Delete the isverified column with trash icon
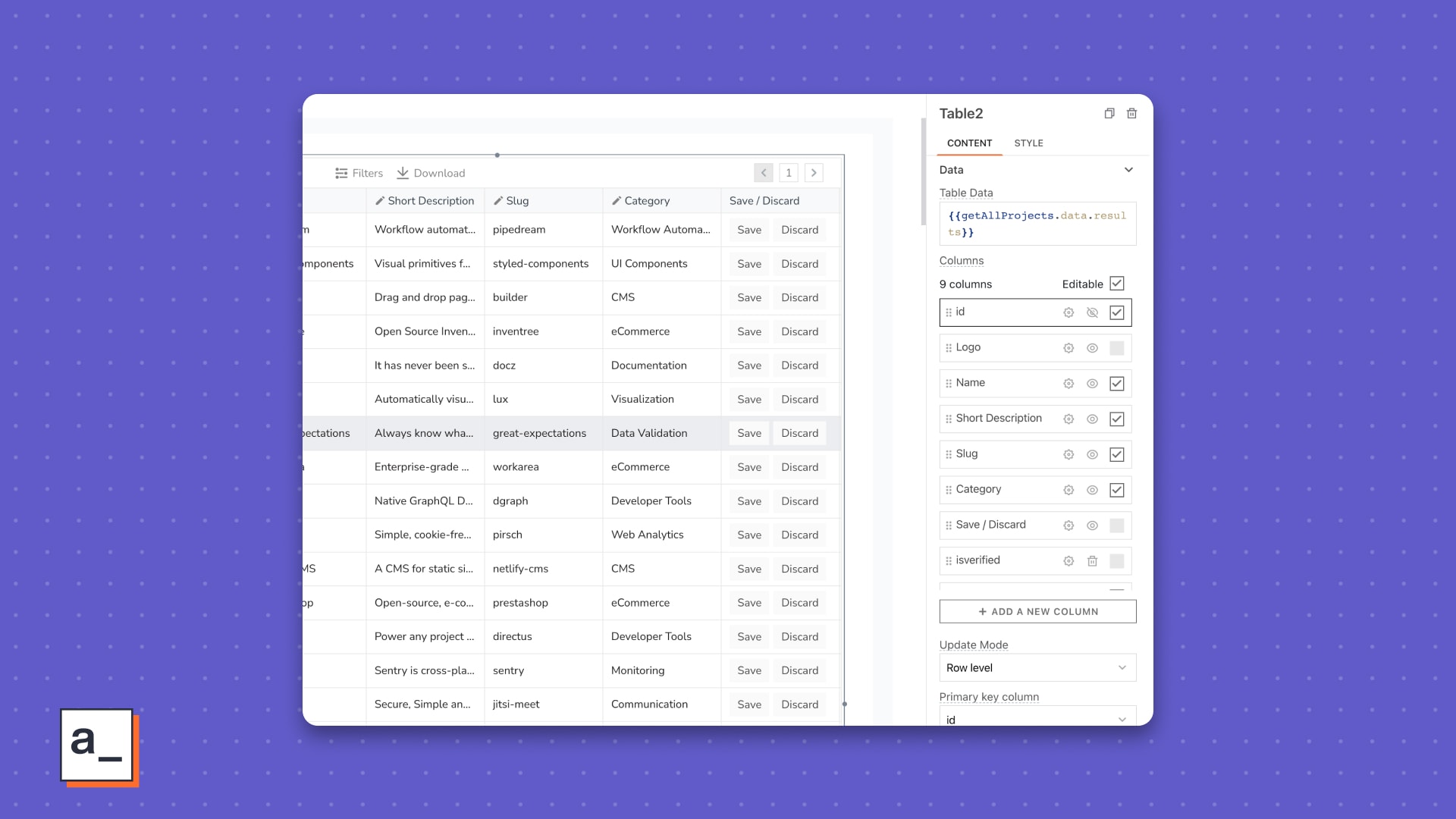 [x=1092, y=561]
